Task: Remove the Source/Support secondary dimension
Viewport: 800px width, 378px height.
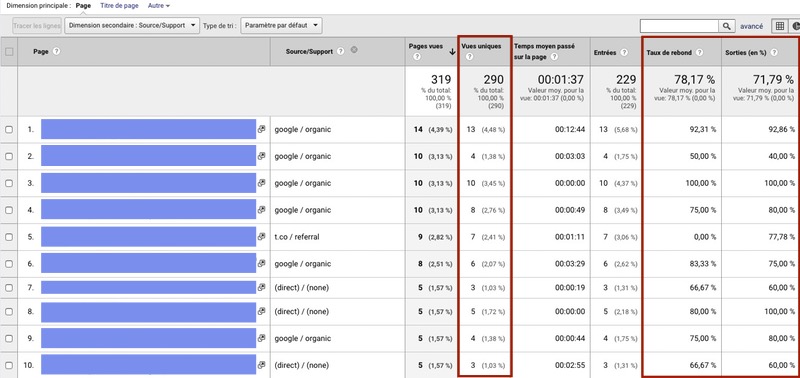Action: click(354, 51)
